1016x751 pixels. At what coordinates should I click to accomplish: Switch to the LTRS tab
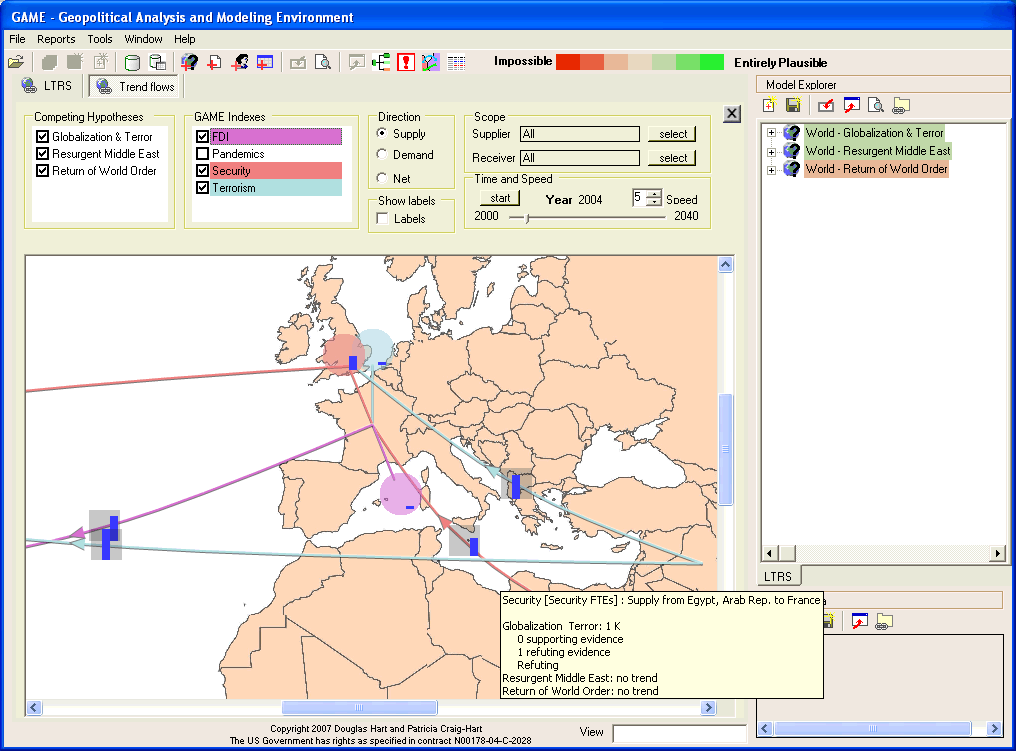(x=48, y=87)
